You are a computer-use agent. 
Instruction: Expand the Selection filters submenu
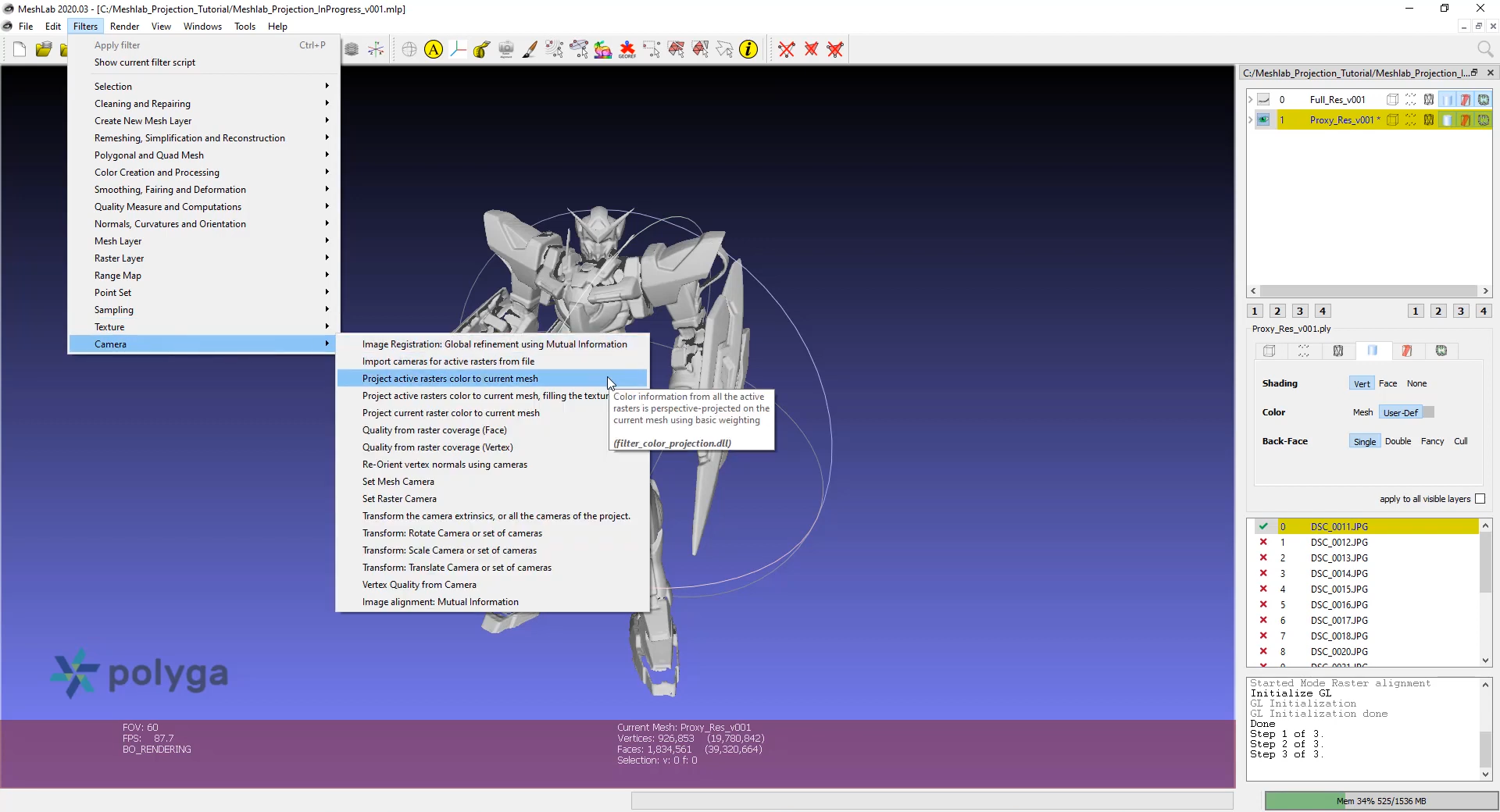click(203, 87)
